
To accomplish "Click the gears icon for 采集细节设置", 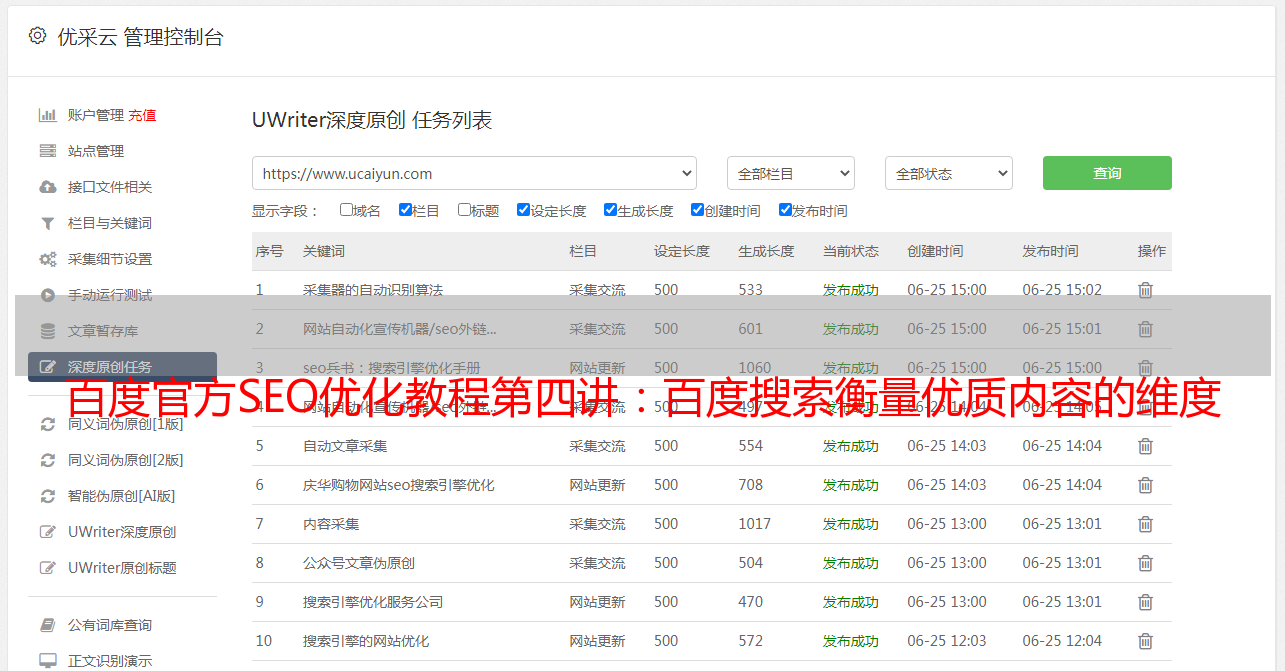I will coord(47,259).
